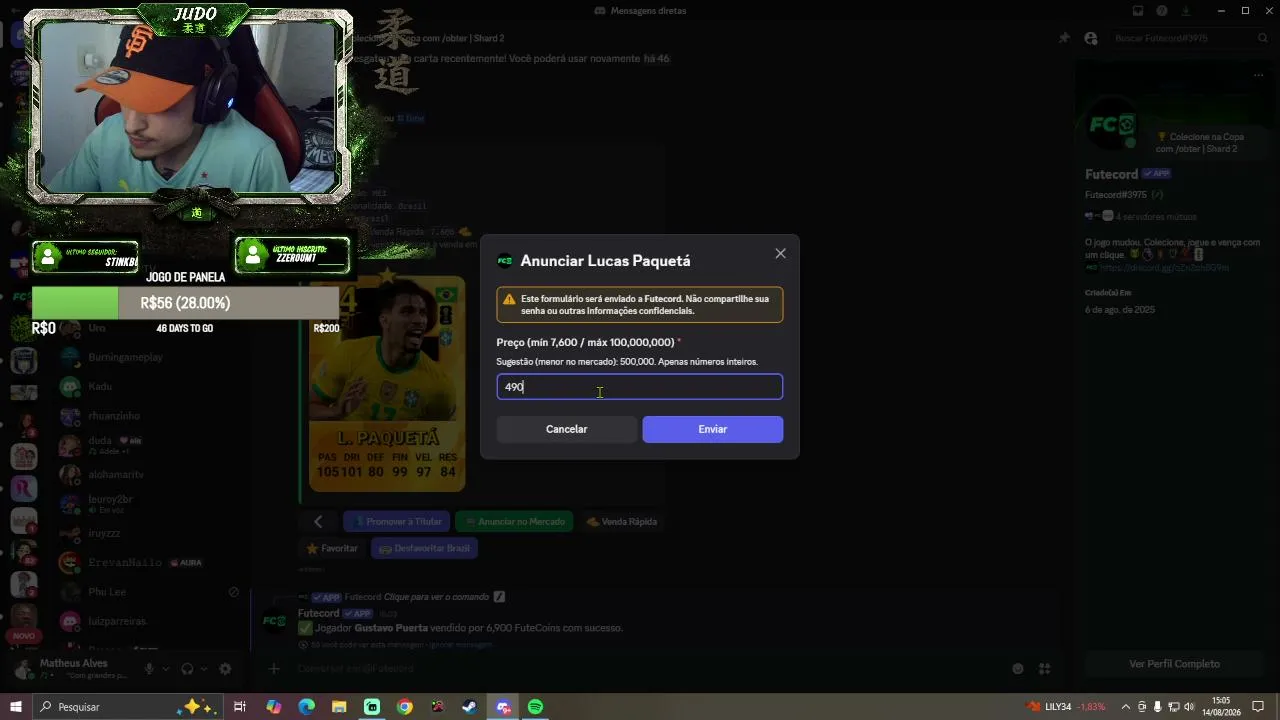Open the Discord inbox icon
This screenshot has width=1280, height=720.
(1138, 11)
